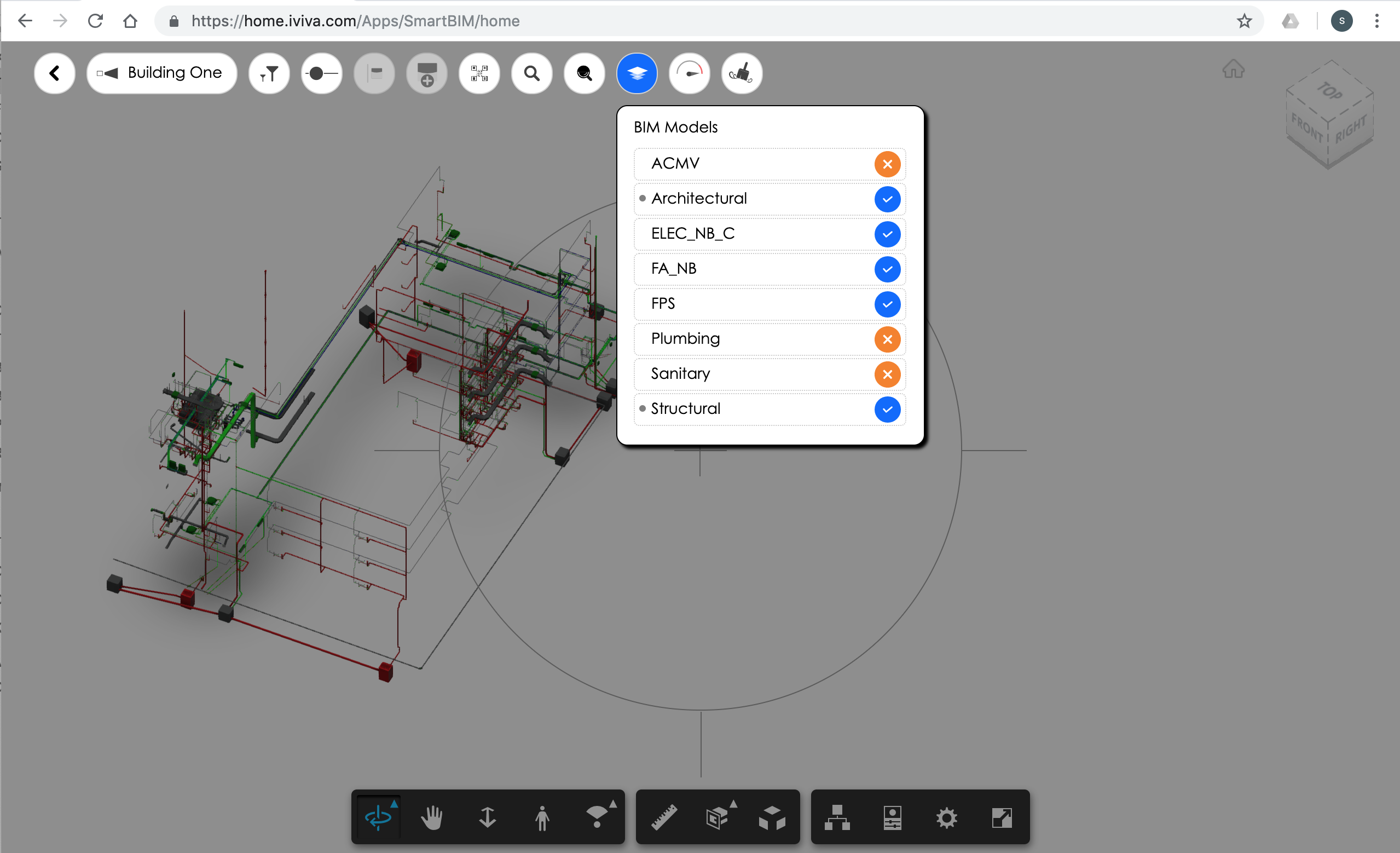Expand the camera interactions dropdown
The image size is (1400, 853).
[613, 804]
